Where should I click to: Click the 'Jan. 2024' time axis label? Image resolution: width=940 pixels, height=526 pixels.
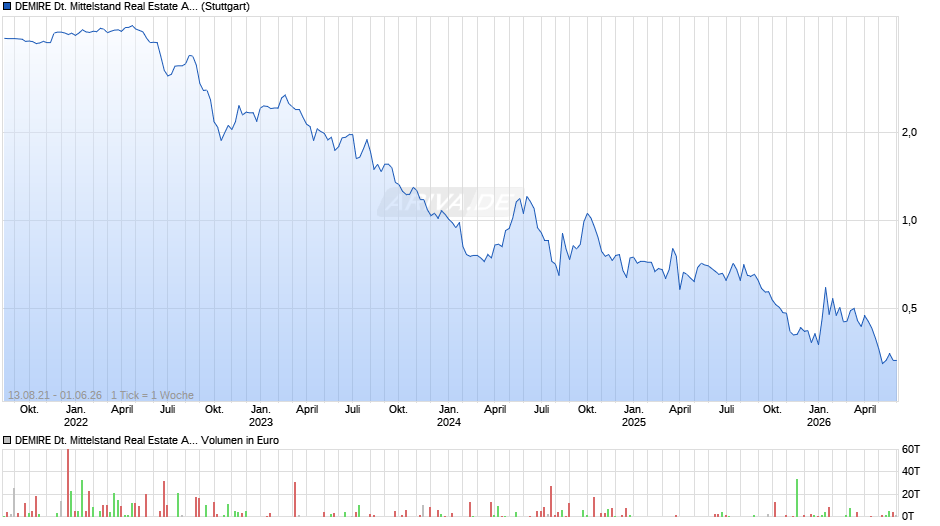pos(448,416)
